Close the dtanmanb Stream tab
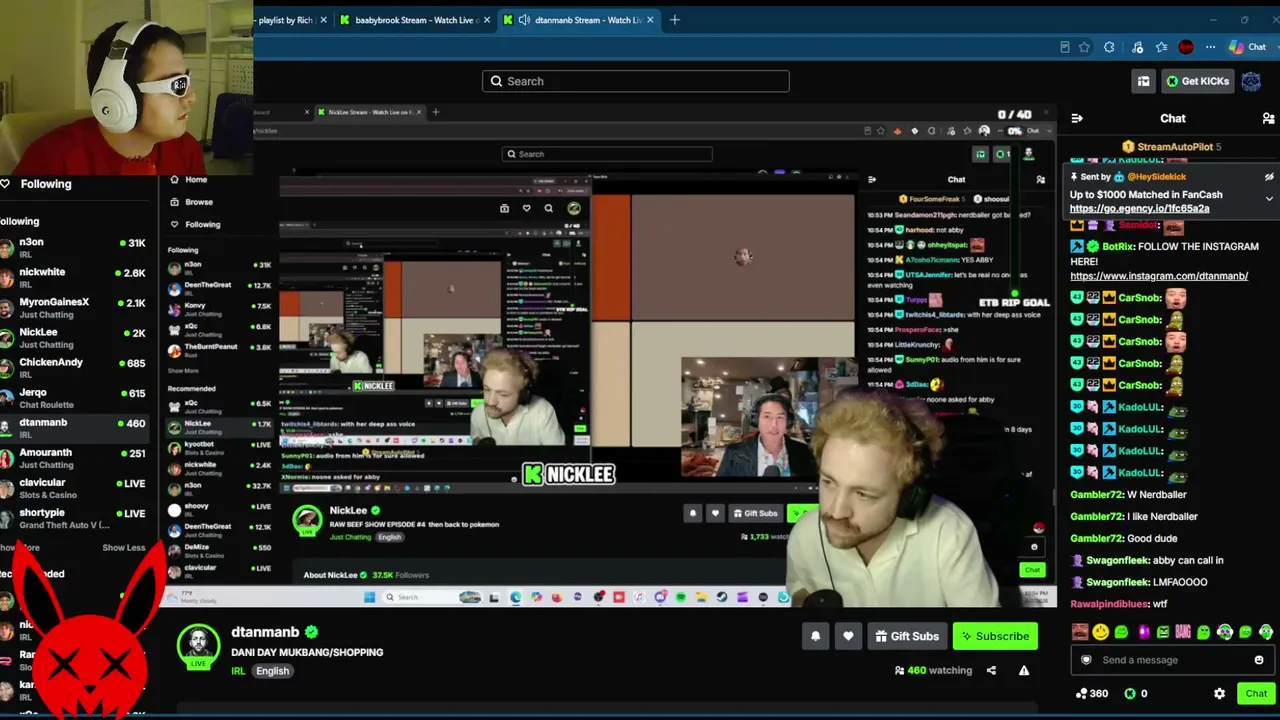The height and width of the screenshot is (720, 1280). tap(651, 20)
